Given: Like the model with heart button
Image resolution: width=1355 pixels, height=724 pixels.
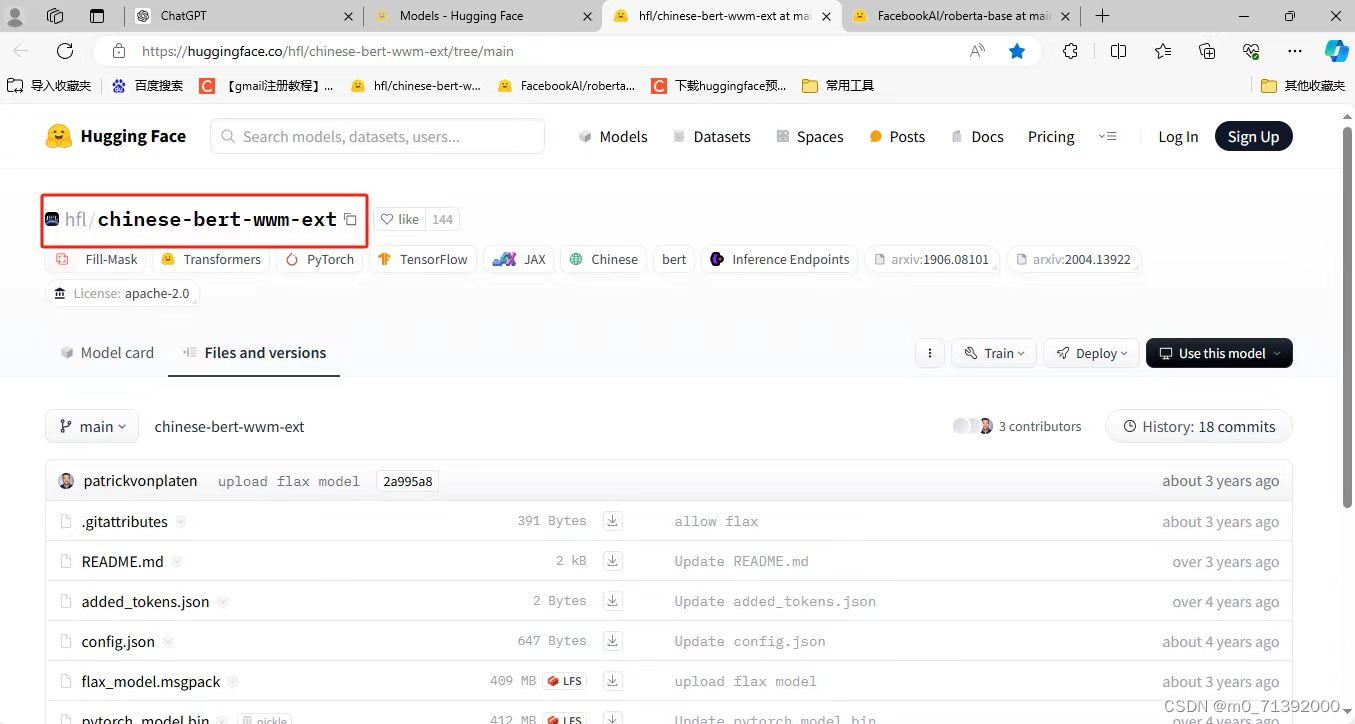Looking at the screenshot, I should (x=400, y=219).
